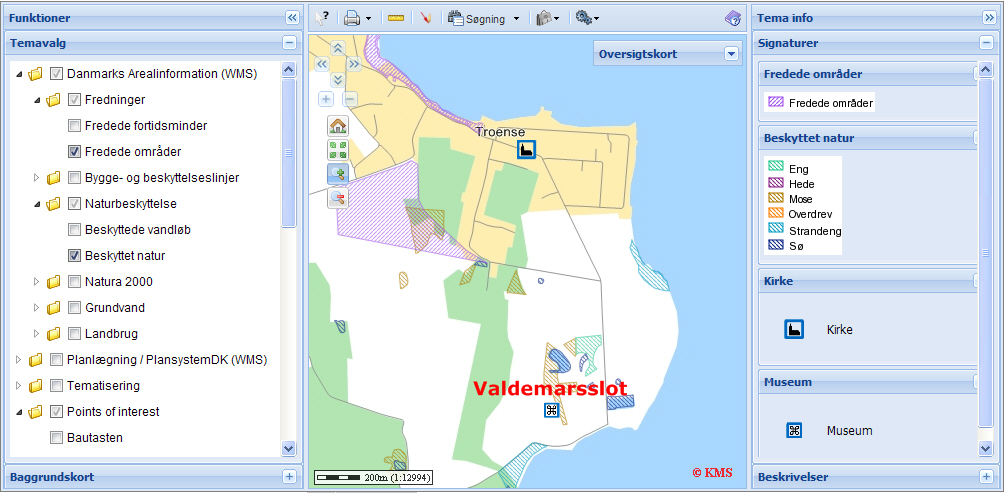
Task: Open the help book icon
Action: (733, 18)
